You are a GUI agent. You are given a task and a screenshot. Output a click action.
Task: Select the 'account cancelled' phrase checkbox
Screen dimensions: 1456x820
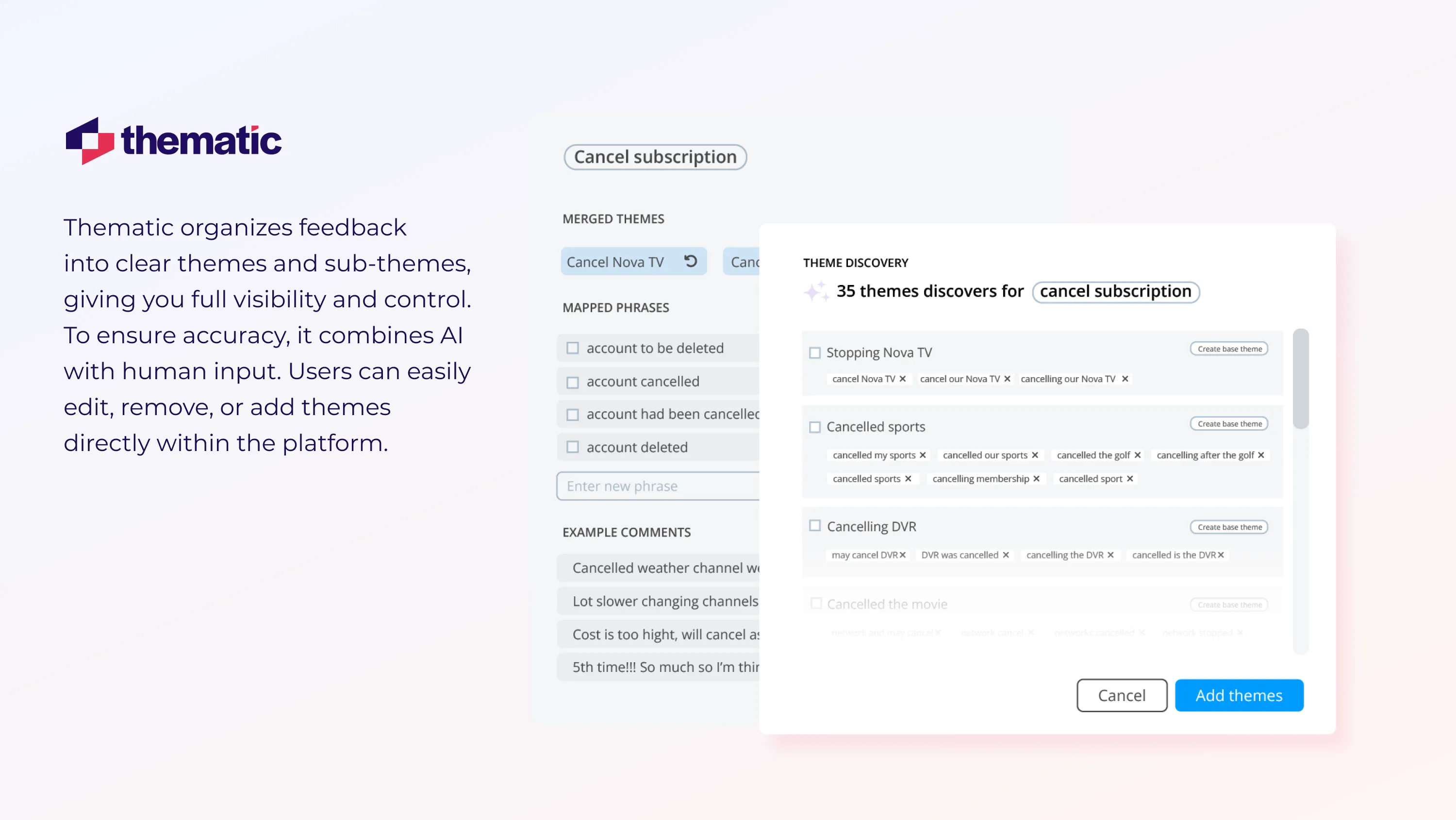(573, 382)
